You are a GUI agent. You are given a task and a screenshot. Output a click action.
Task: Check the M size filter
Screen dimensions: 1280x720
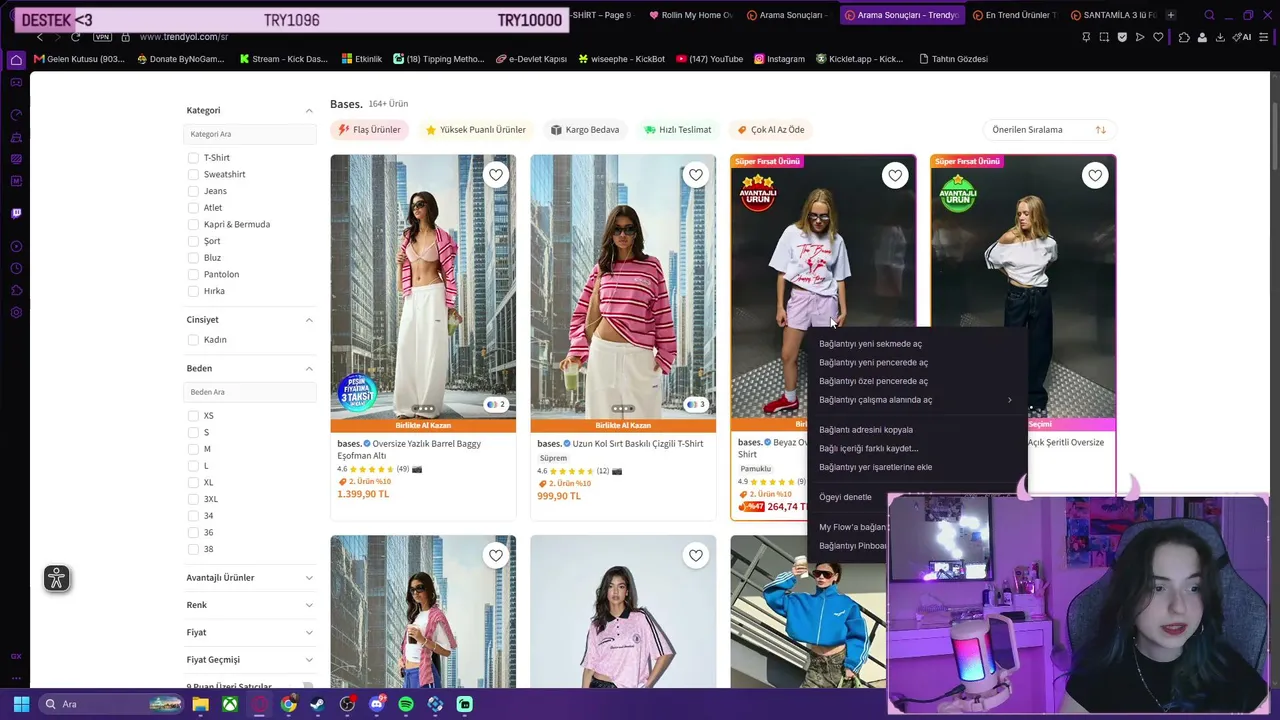point(193,449)
